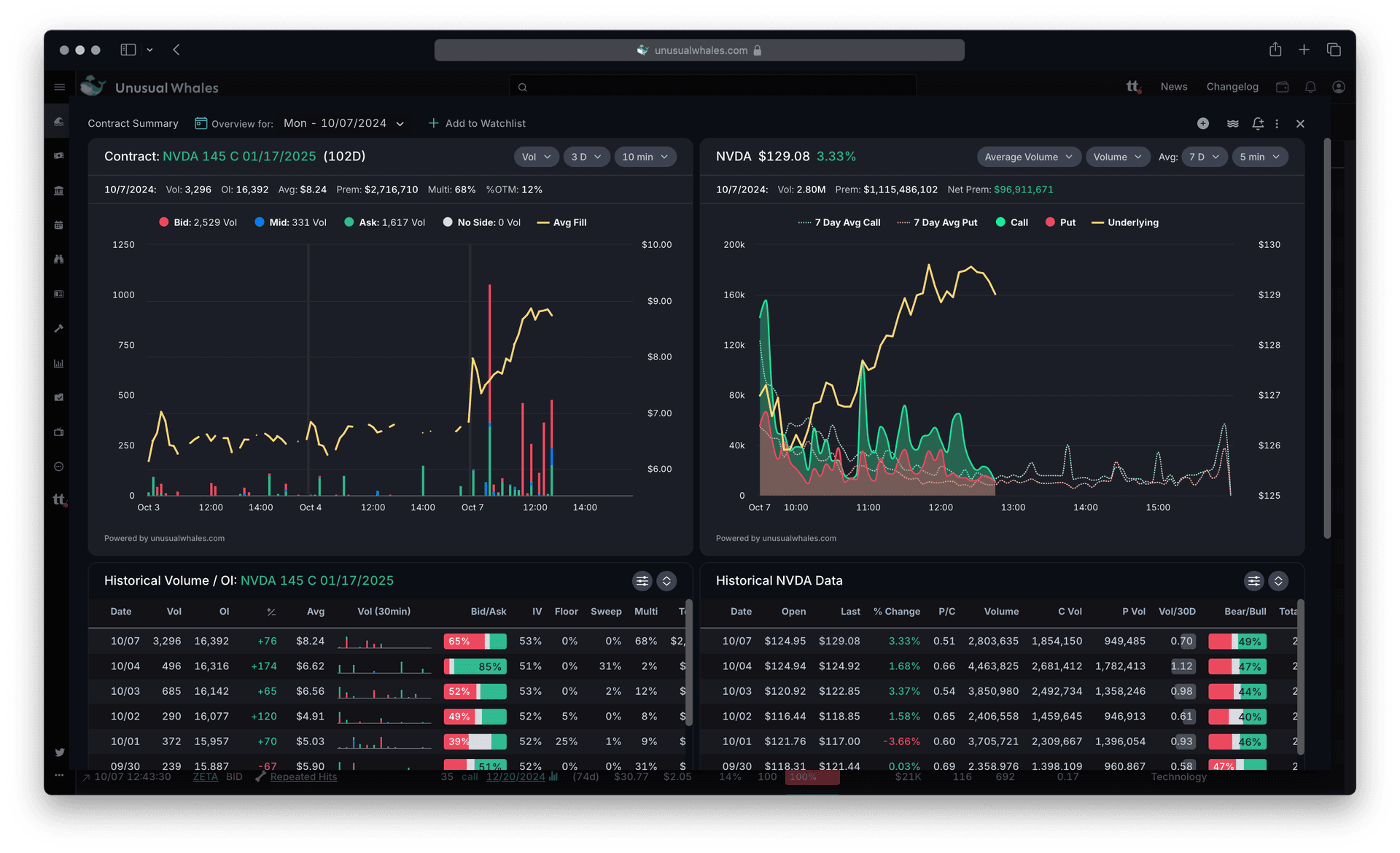Click Add to Watchlist
Image resolution: width=1400 pixels, height=853 pixels.
[477, 123]
